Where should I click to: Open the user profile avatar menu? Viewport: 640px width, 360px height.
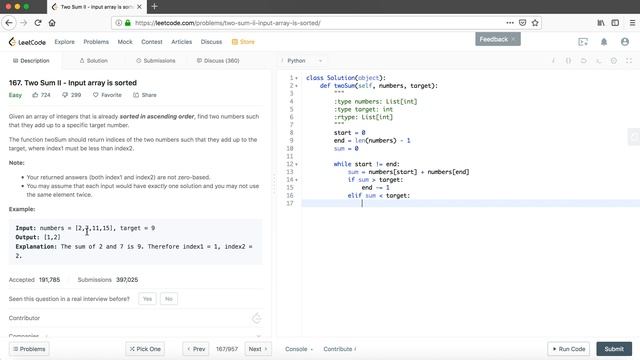624,42
